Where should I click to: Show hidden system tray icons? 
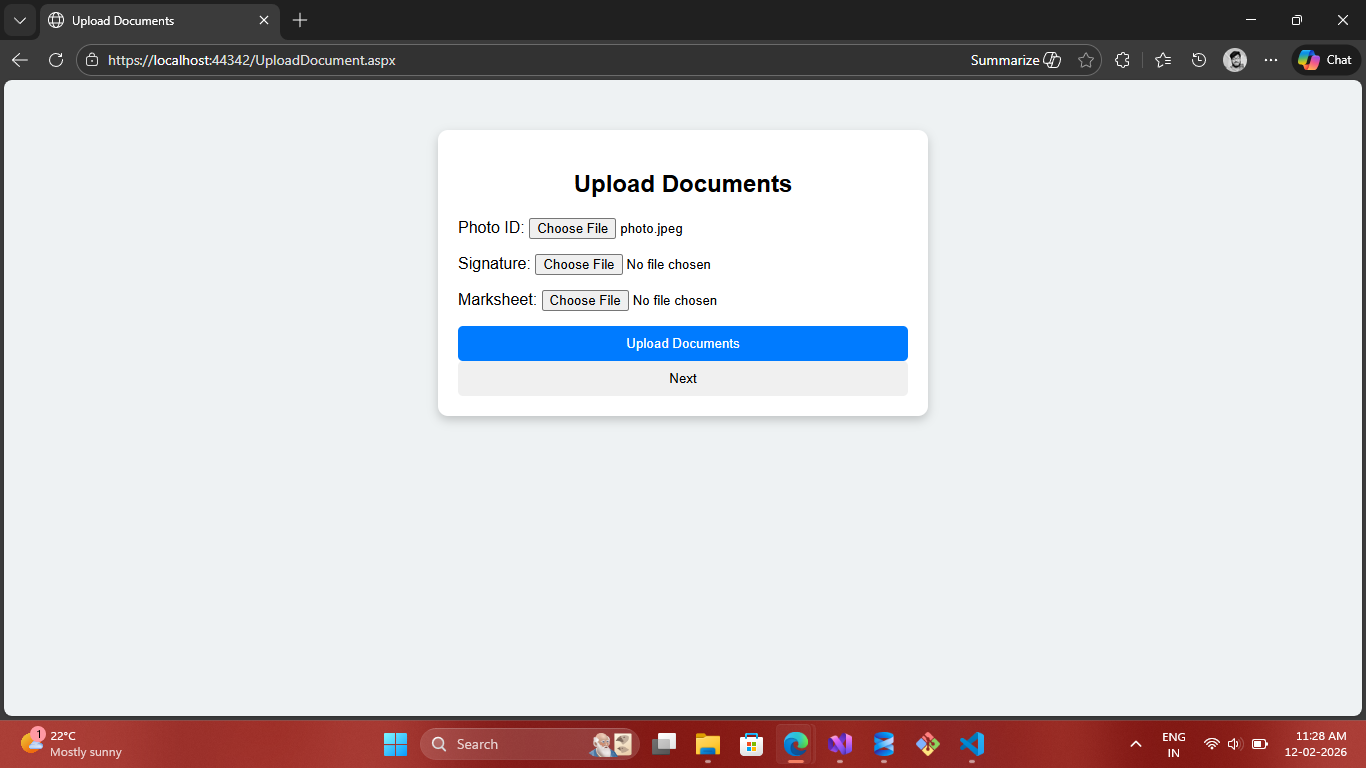pos(1135,744)
